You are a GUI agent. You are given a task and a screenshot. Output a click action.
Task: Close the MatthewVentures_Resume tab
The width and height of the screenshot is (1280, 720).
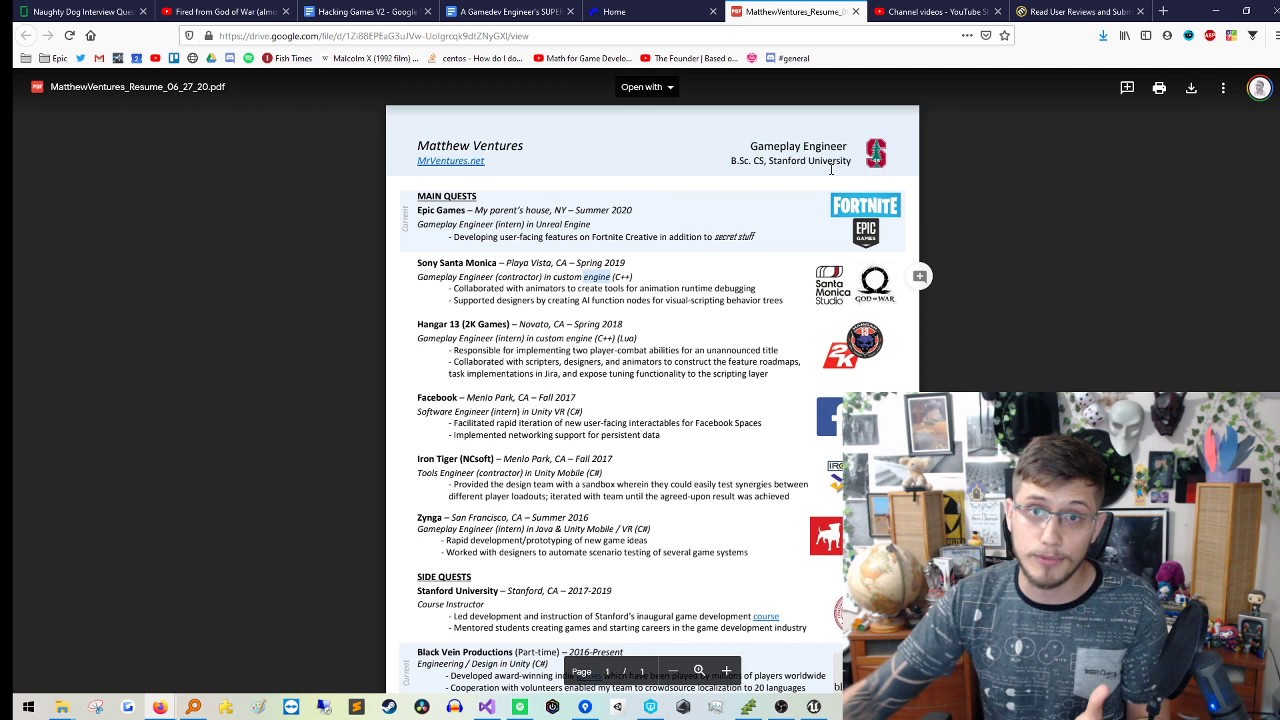point(855,12)
